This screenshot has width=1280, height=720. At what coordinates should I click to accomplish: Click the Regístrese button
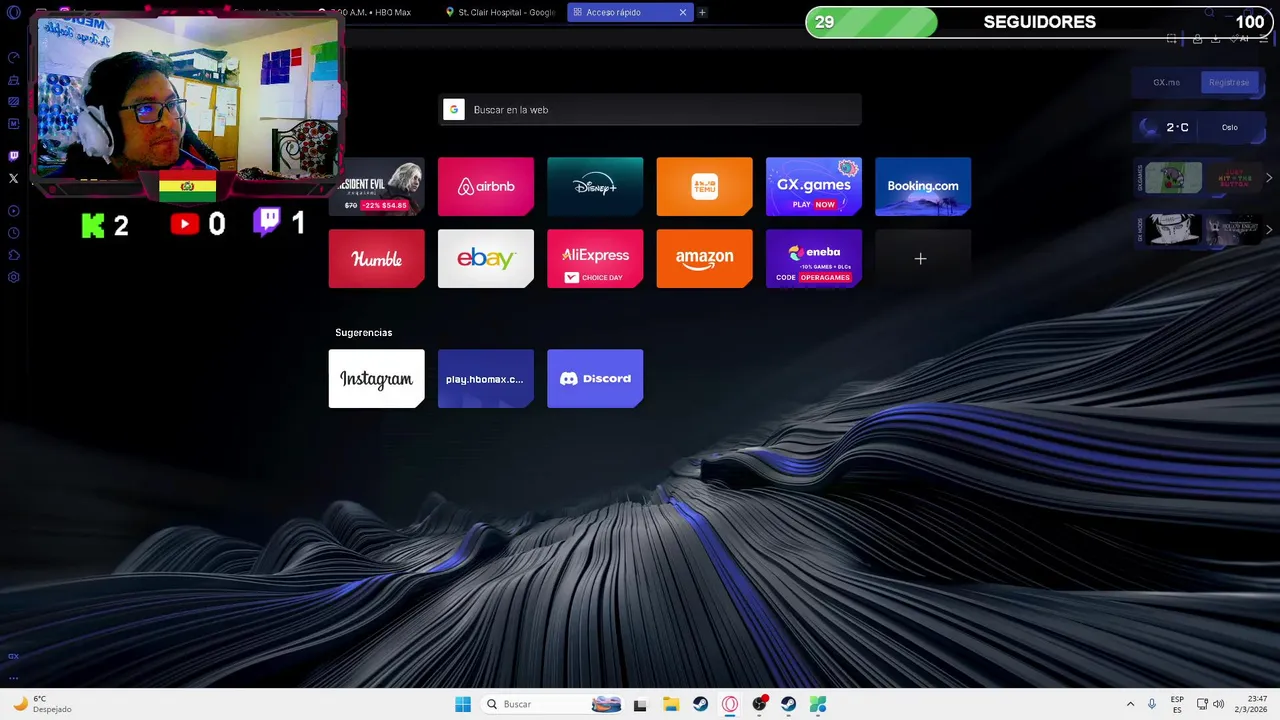[x=1229, y=83]
